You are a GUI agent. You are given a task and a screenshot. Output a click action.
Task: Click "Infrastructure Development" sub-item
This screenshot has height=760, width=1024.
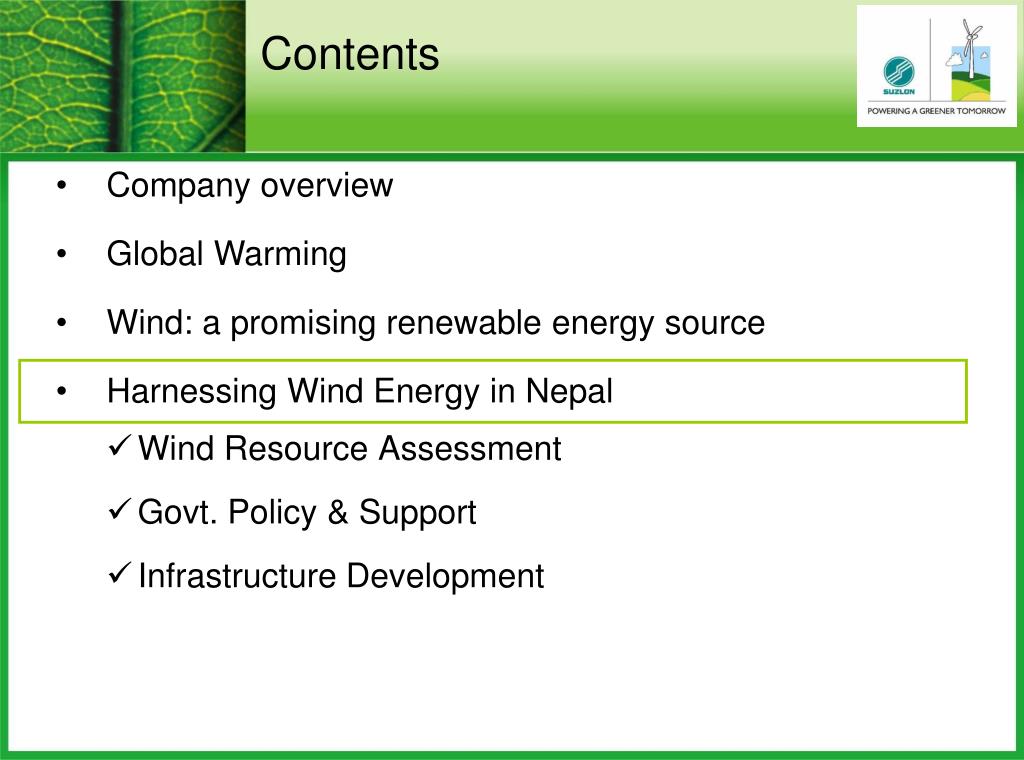(341, 576)
